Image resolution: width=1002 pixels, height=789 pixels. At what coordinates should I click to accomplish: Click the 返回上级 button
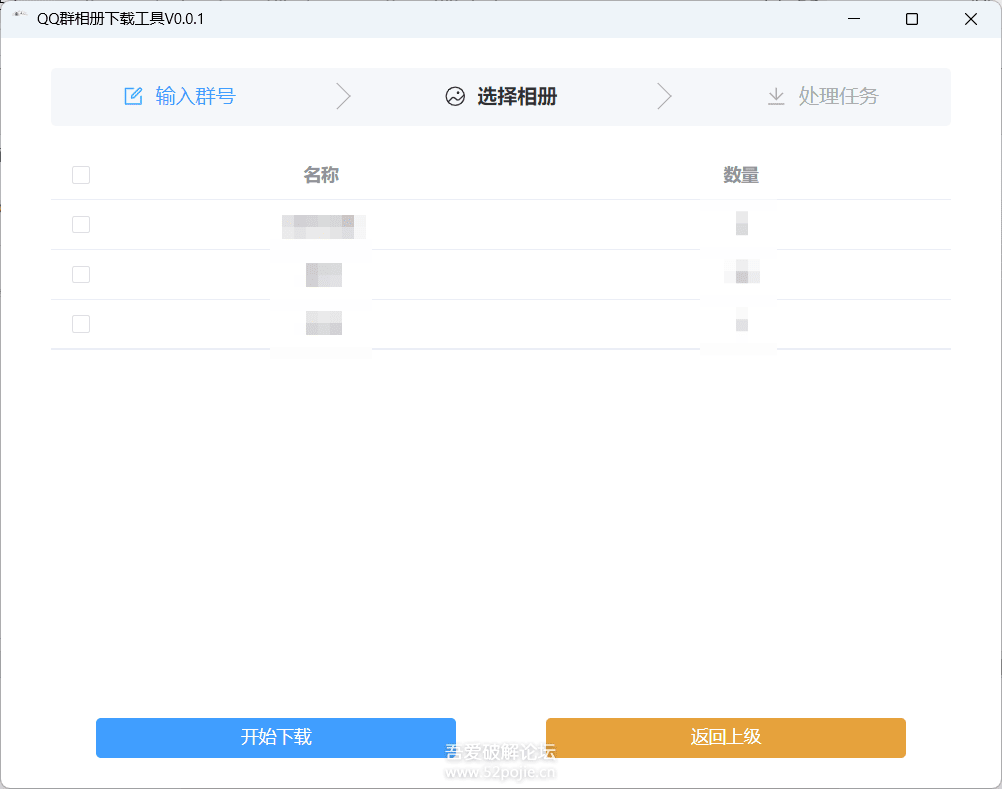point(725,737)
